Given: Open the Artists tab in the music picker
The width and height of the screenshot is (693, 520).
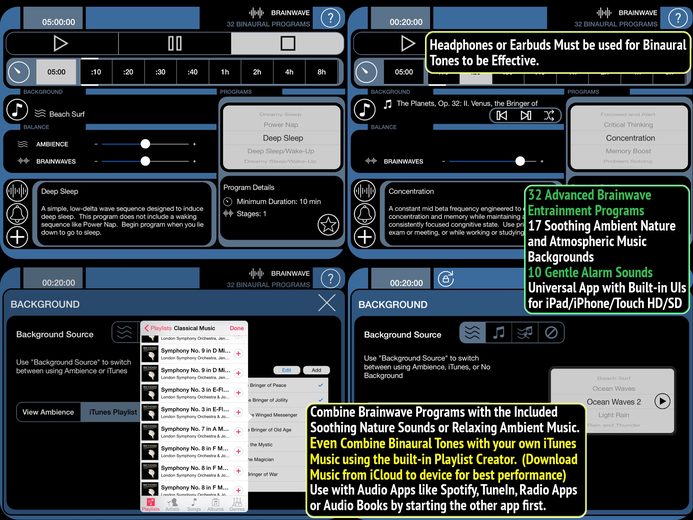Looking at the screenshot, I should (172, 504).
